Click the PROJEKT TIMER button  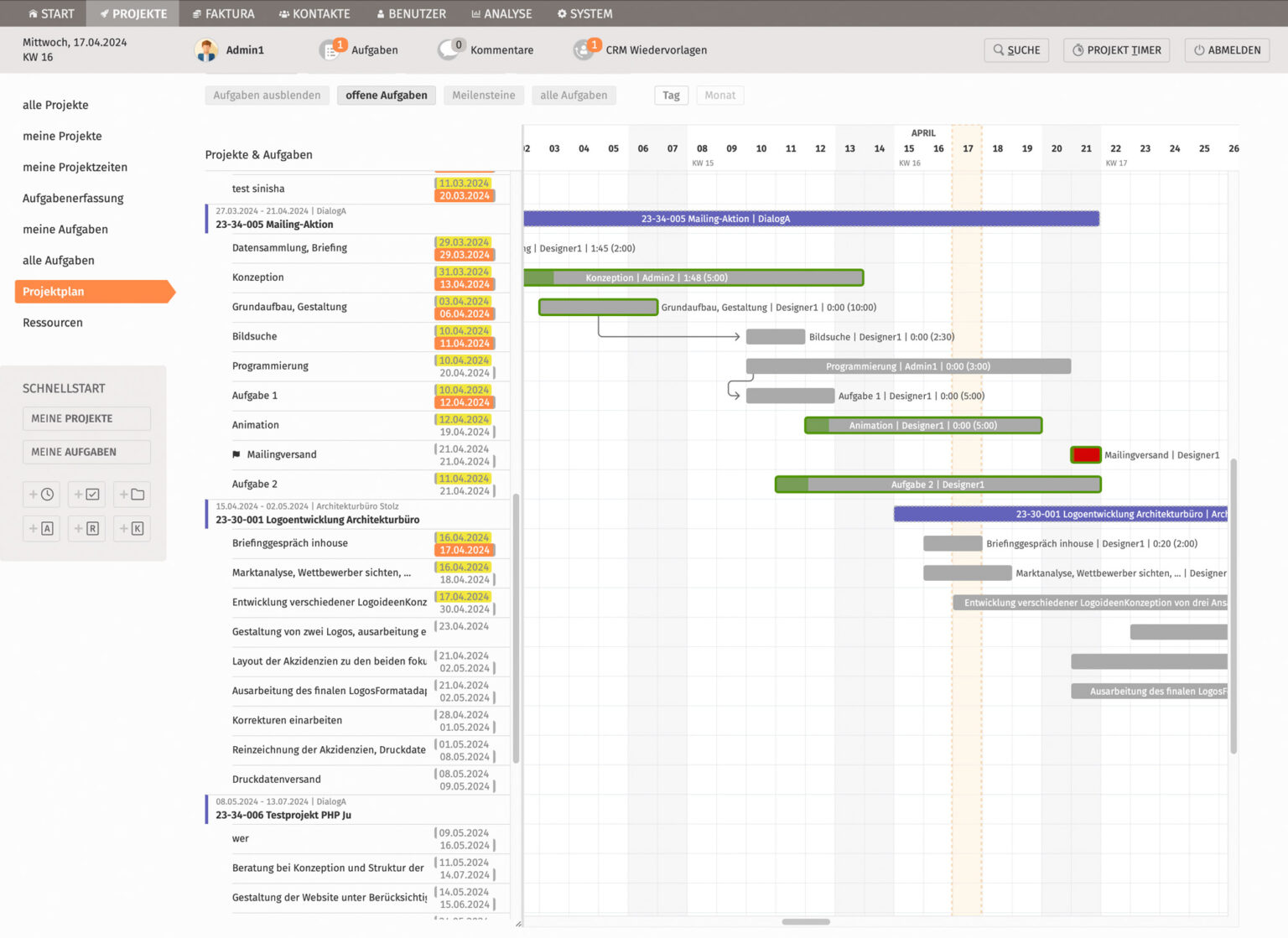[1116, 49]
